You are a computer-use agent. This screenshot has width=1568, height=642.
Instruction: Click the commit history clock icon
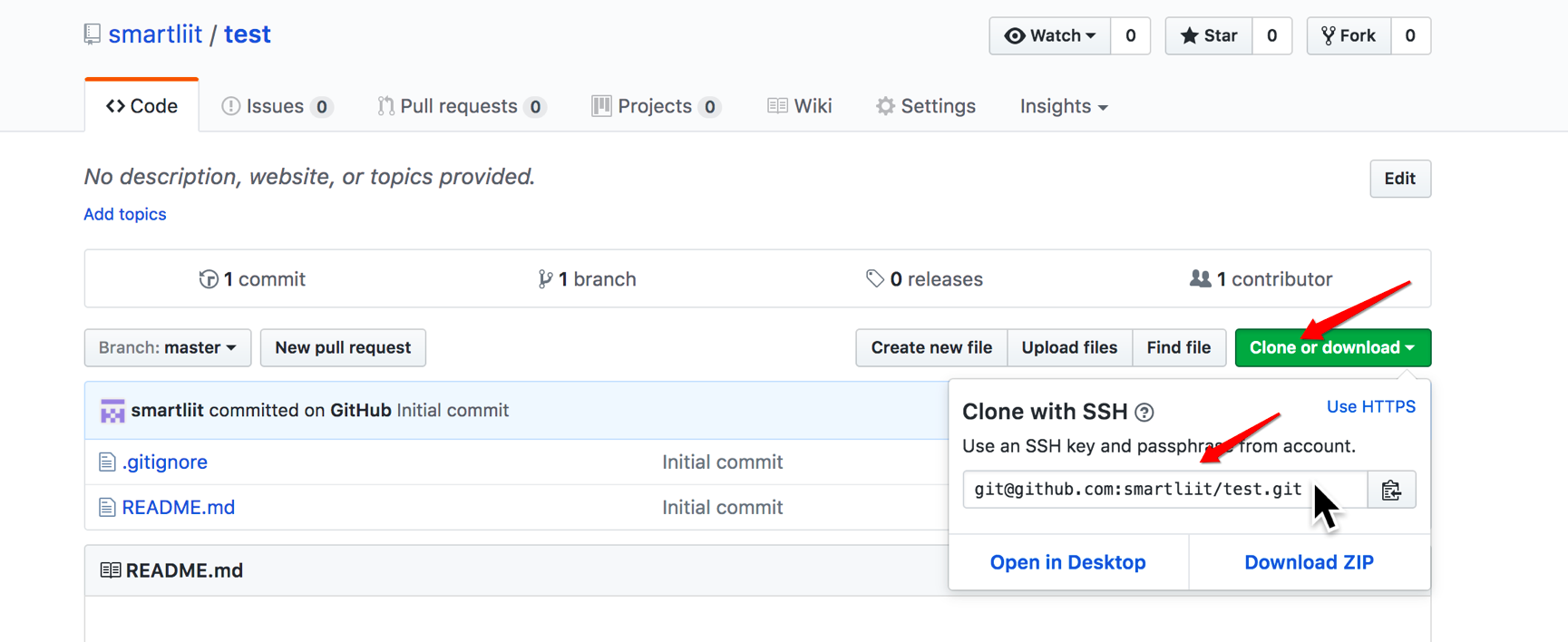point(208,279)
